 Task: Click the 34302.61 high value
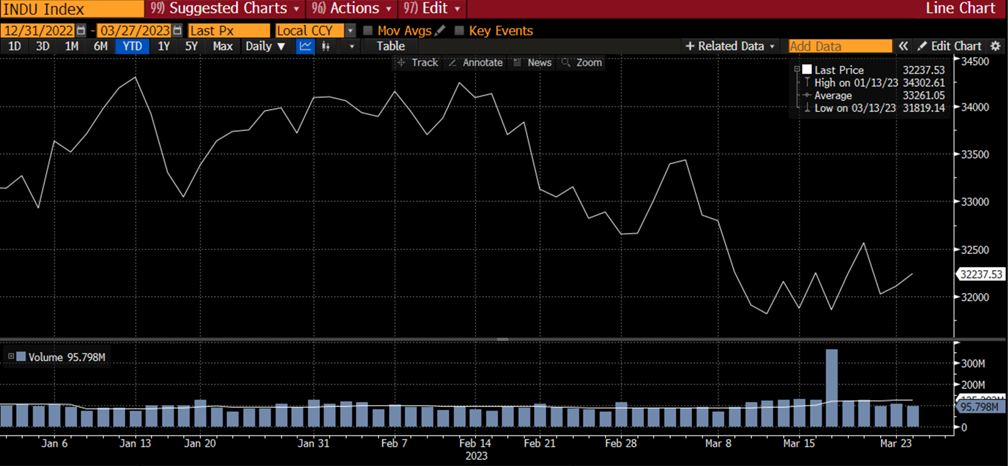926,83
